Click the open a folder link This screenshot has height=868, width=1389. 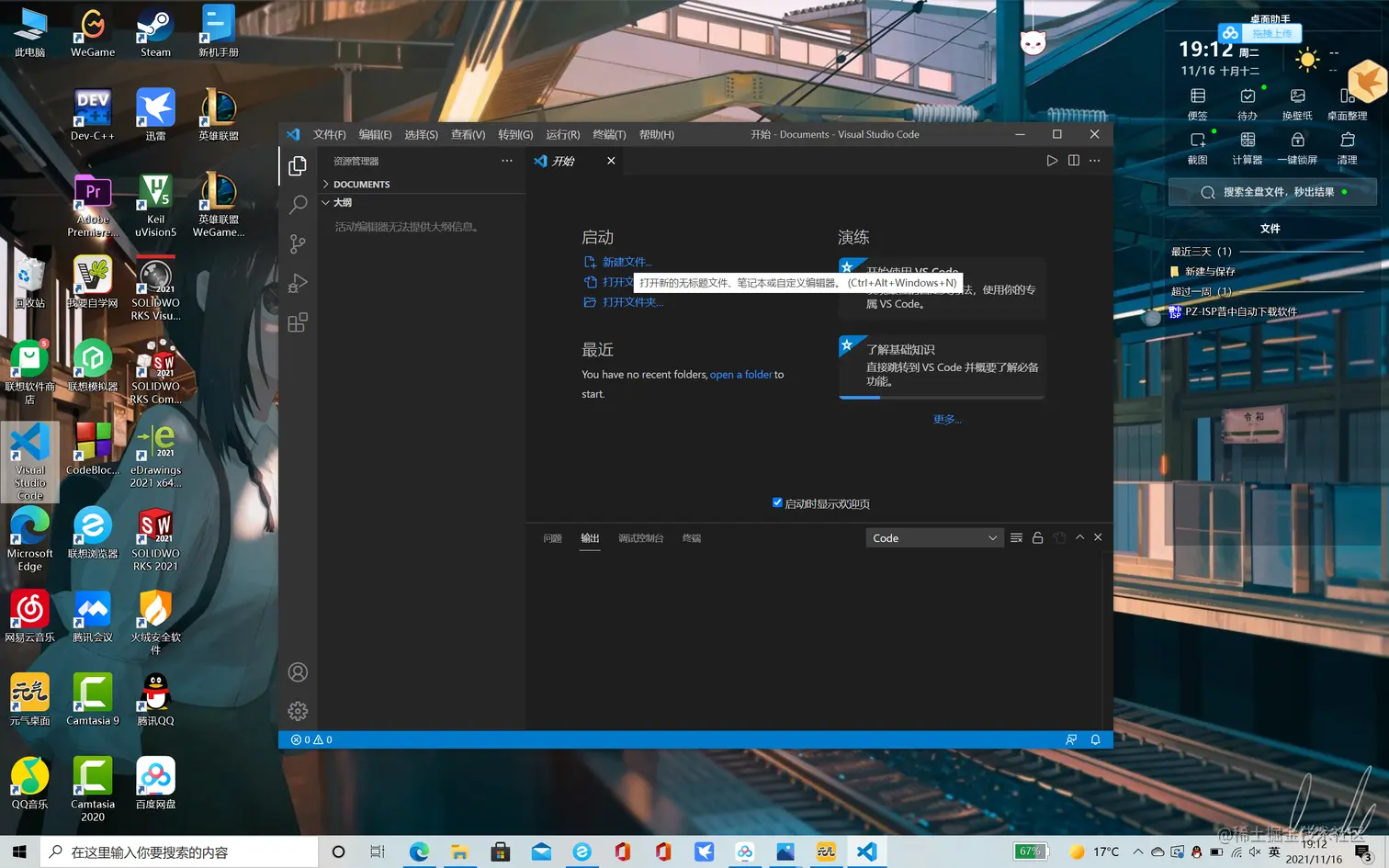740,375
